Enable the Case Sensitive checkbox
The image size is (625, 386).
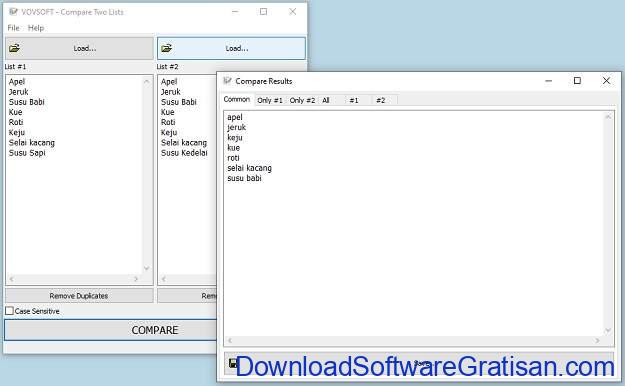click(9, 311)
